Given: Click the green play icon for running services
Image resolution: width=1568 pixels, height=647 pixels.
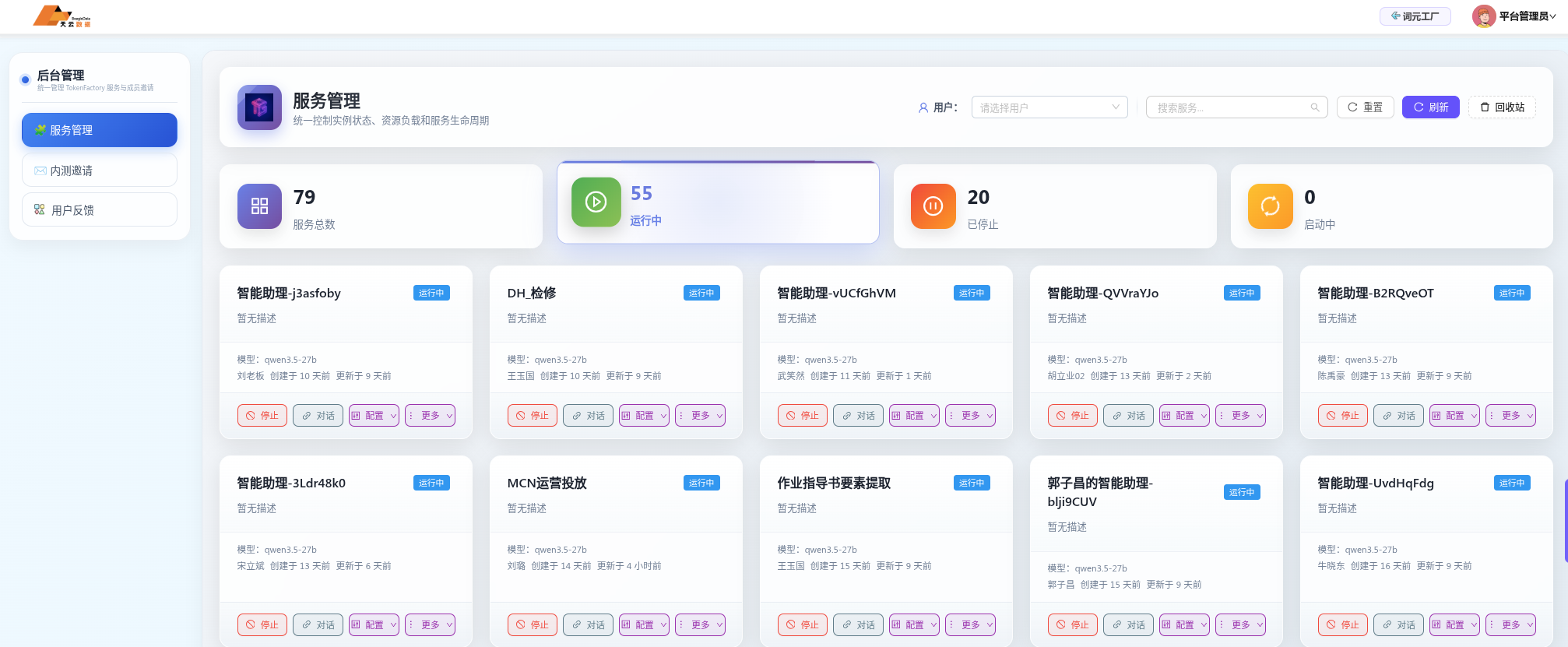Looking at the screenshot, I should (596, 202).
